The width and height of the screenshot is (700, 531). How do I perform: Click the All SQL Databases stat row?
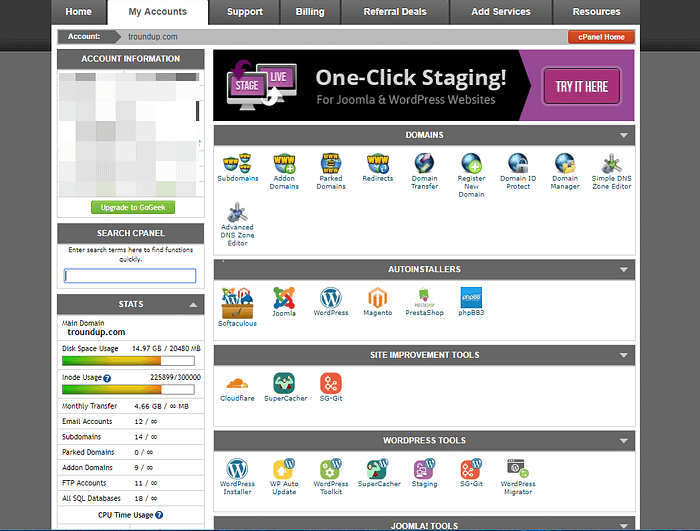coord(131,498)
